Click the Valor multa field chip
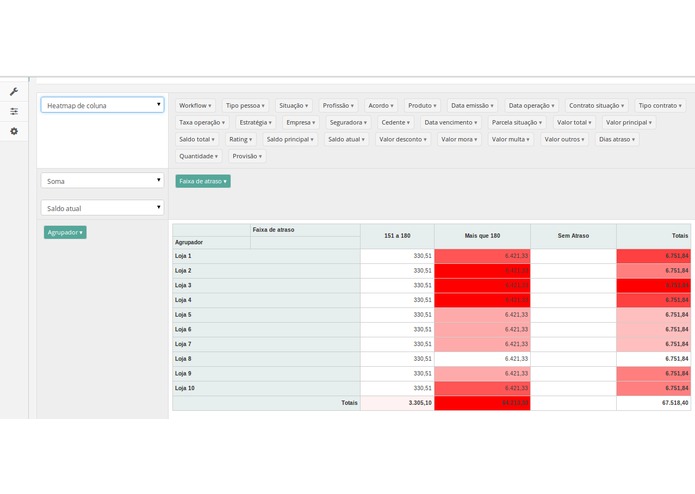 (510, 139)
